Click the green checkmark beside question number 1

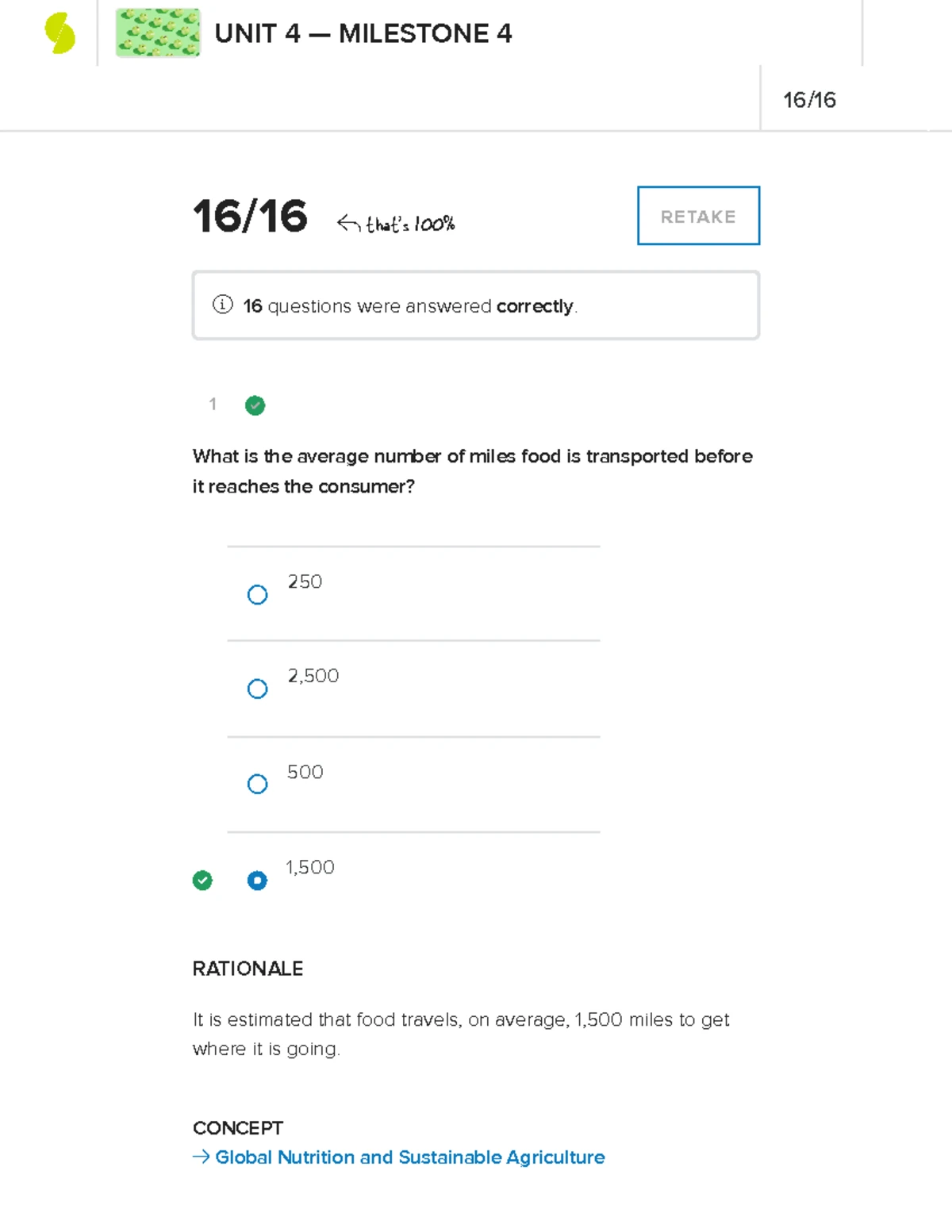pos(255,405)
